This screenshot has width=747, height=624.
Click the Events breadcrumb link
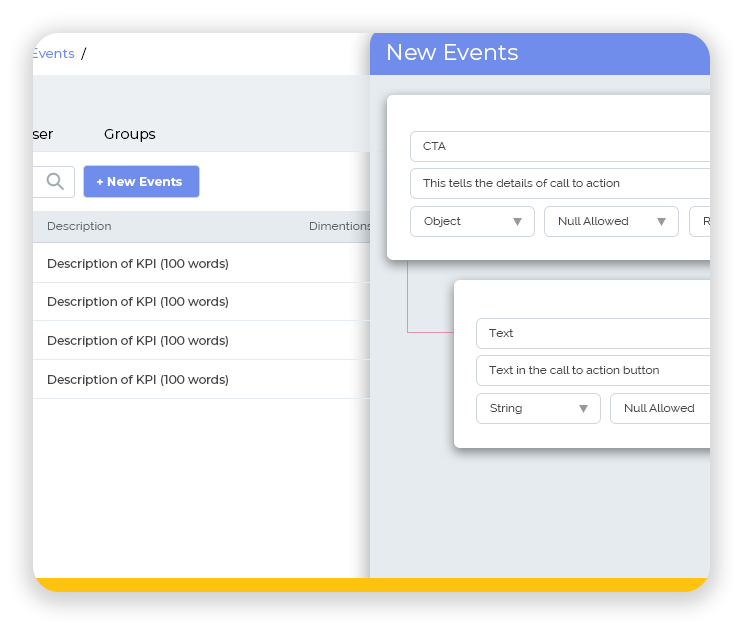[x=53, y=54]
